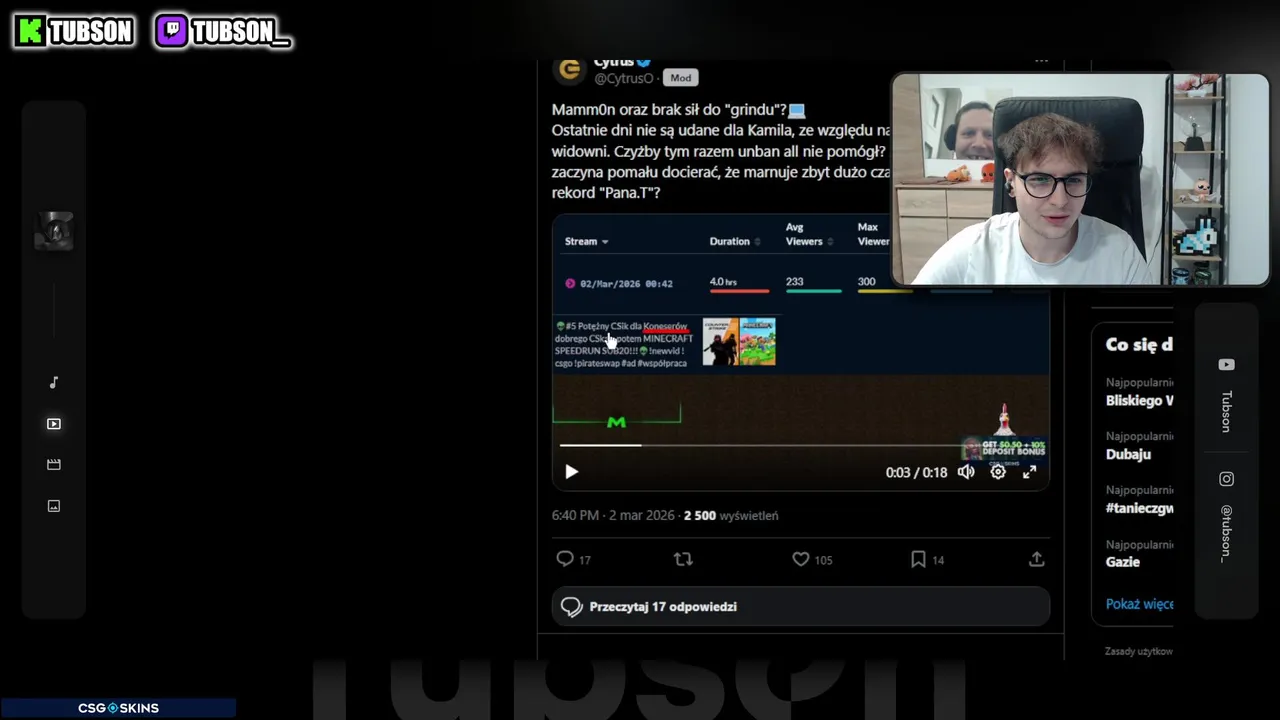Open the tweet's three-dot more menu
The width and height of the screenshot is (1280, 720).
(1041, 62)
